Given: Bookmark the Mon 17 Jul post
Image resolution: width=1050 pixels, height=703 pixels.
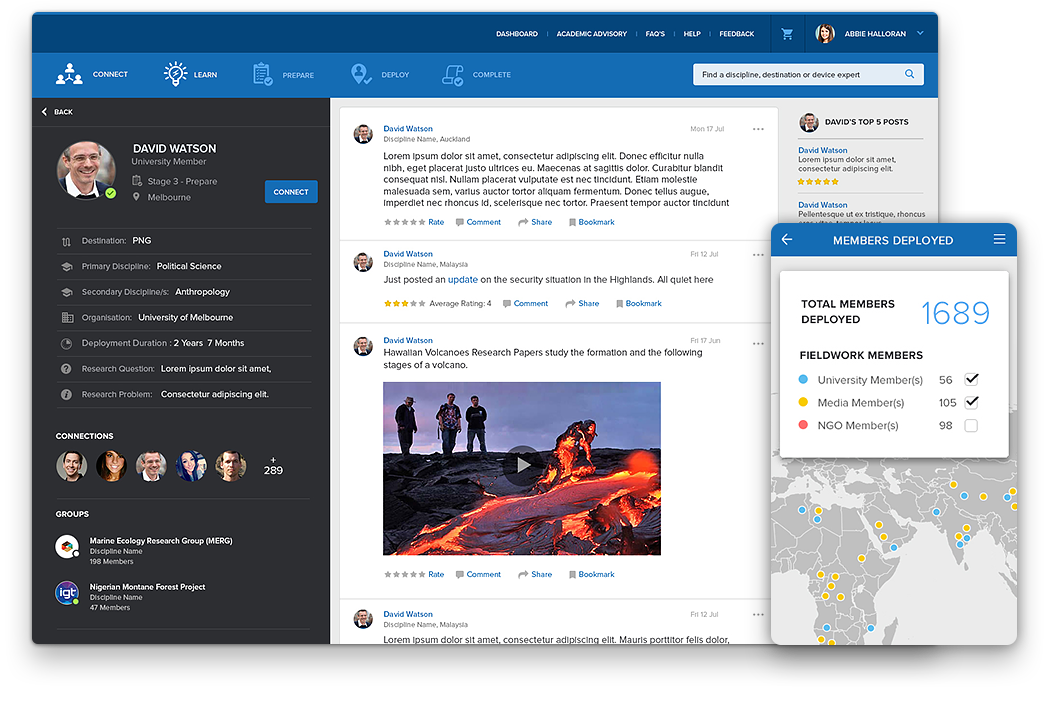Looking at the screenshot, I should pyautogui.click(x=591, y=222).
